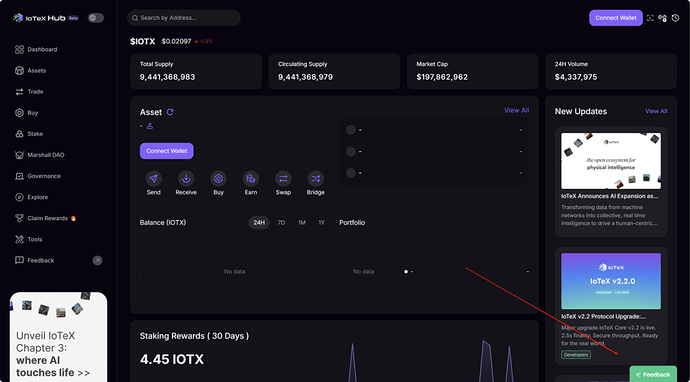Click the scan QR icon in header
This screenshot has height=382, width=690.
click(x=650, y=18)
